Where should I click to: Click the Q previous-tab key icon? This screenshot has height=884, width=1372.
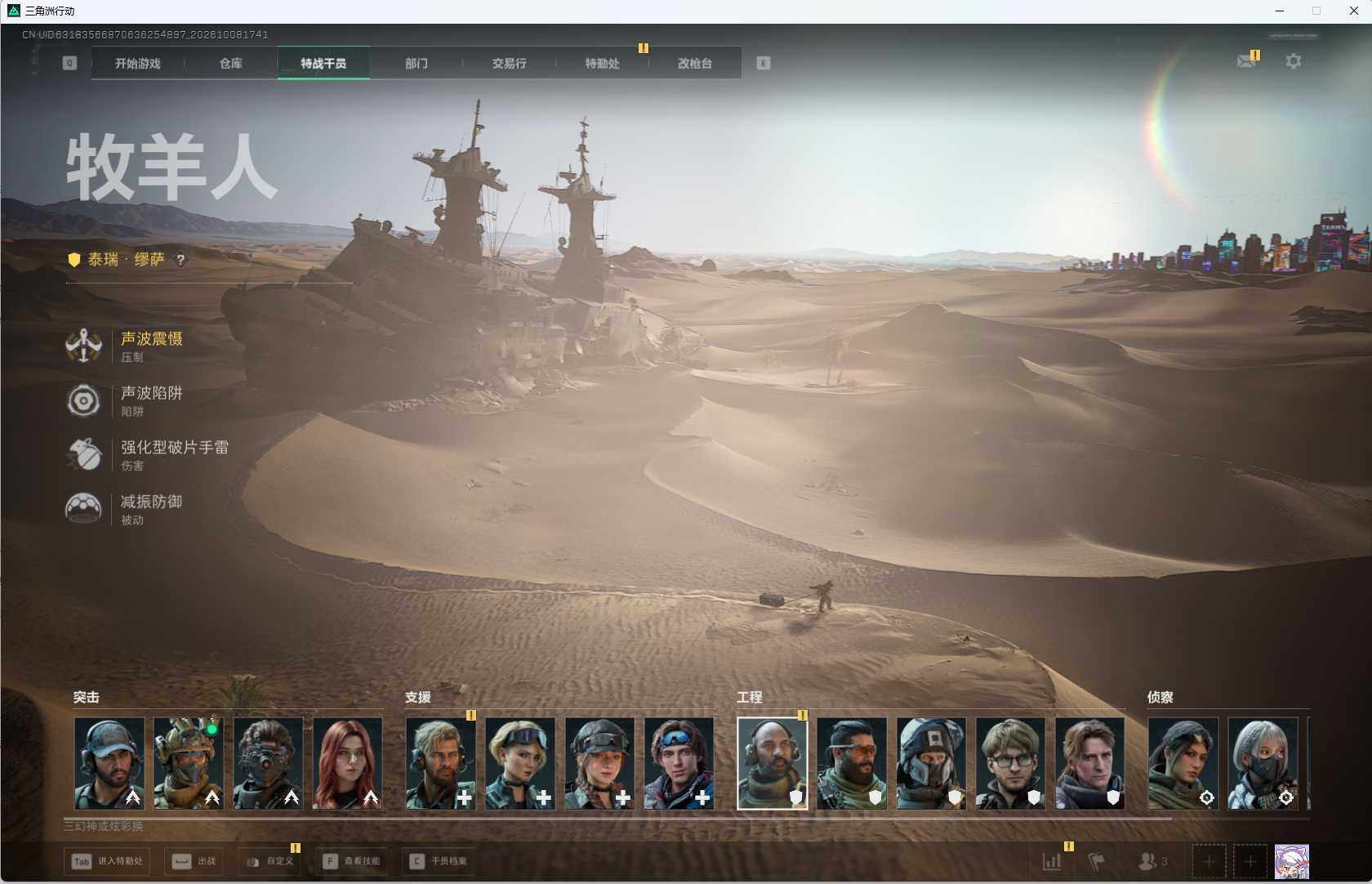[x=69, y=63]
